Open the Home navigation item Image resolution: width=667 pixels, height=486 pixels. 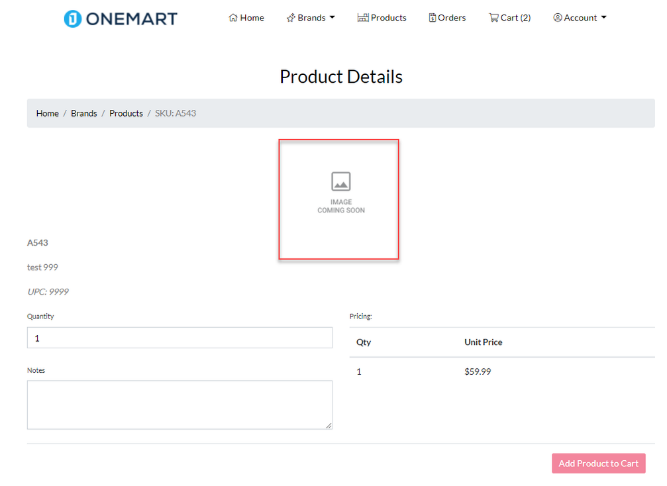pos(246,18)
